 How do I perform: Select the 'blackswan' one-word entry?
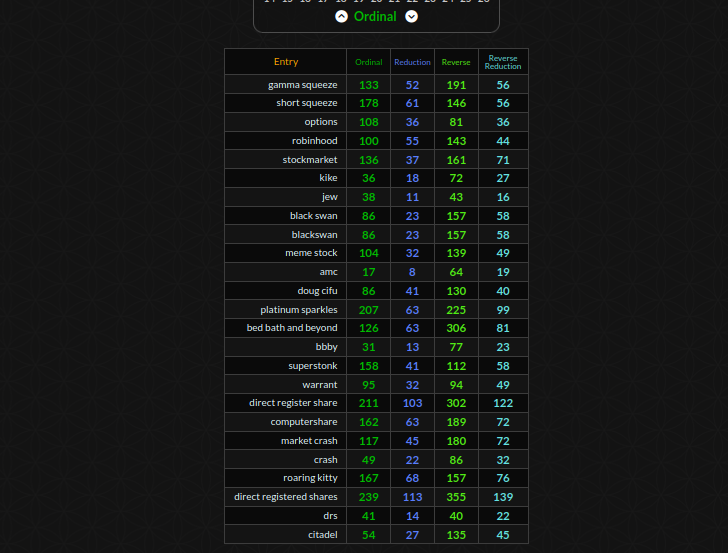[315, 235]
